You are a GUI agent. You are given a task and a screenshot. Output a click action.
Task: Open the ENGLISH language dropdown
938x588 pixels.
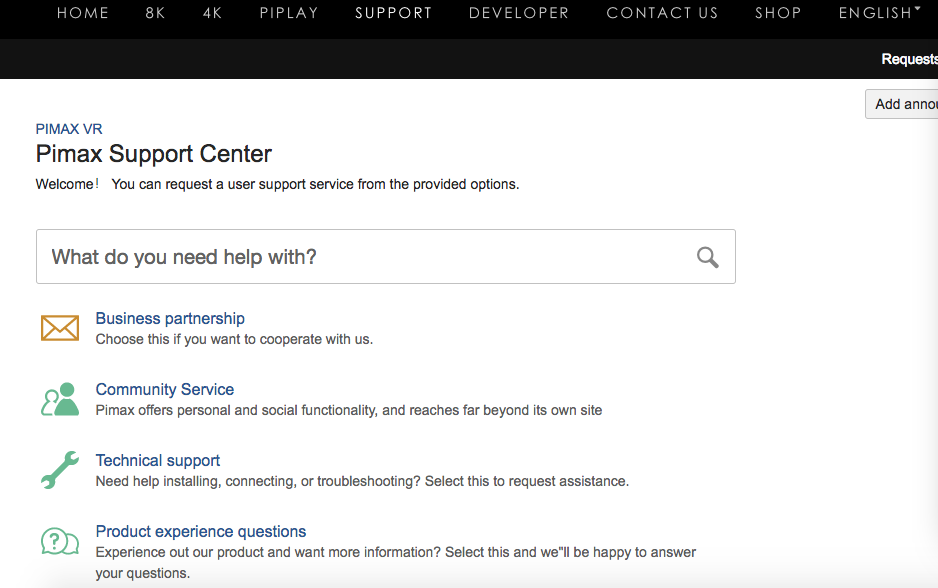pyautogui.click(x=879, y=13)
